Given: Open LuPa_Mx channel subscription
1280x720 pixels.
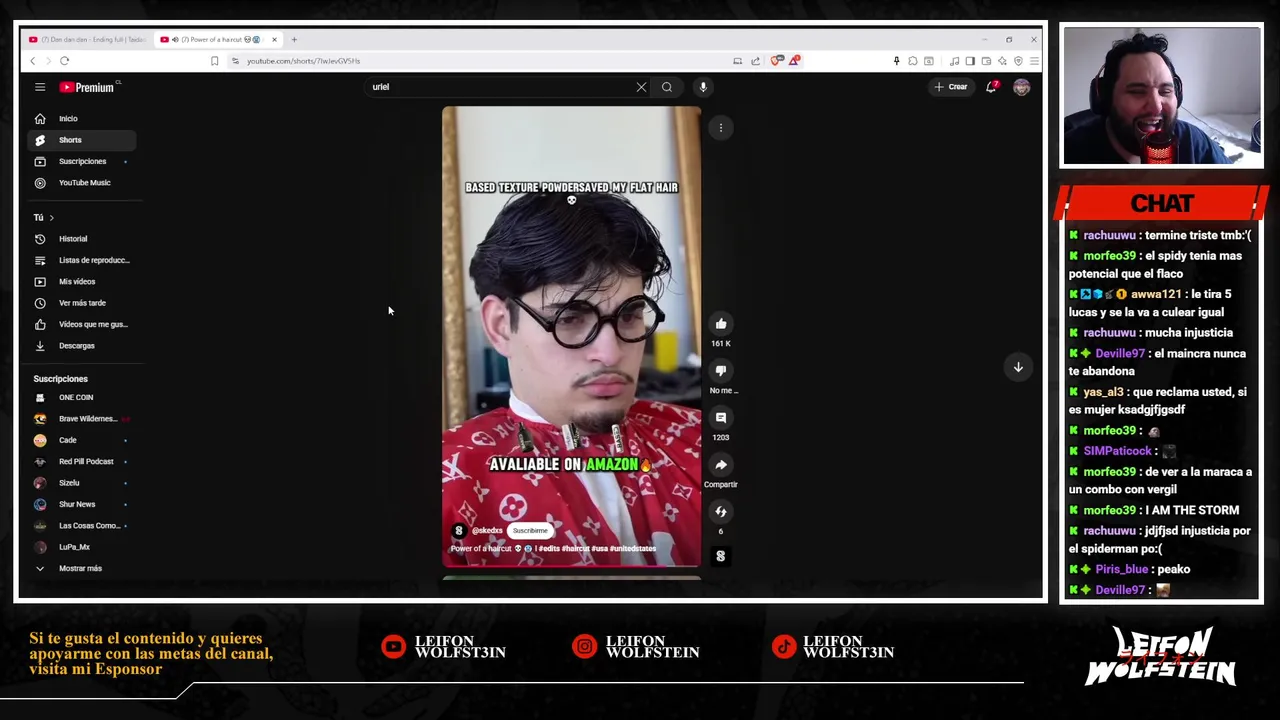Looking at the screenshot, I should pyautogui.click(x=82, y=547).
